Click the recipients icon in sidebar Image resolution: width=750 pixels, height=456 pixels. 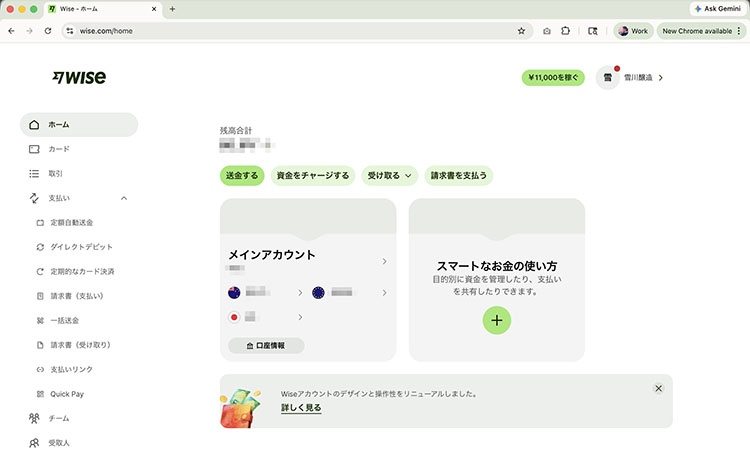34,443
